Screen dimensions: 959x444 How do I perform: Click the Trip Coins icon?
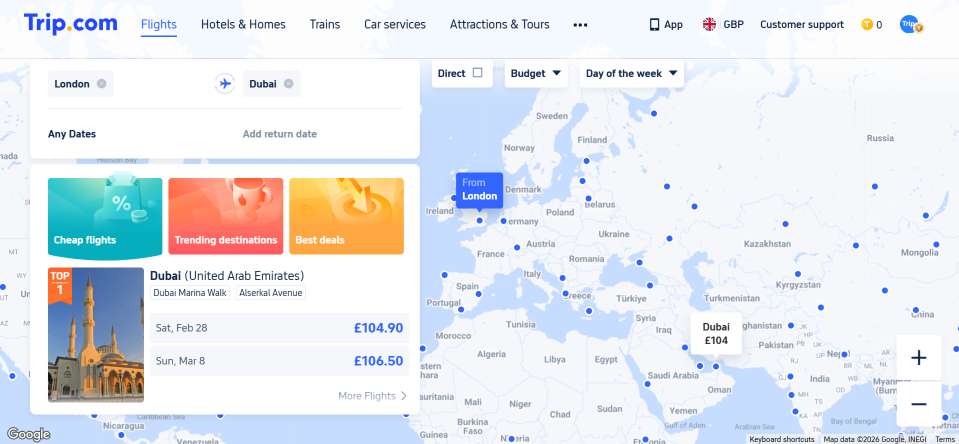point(867,24)
